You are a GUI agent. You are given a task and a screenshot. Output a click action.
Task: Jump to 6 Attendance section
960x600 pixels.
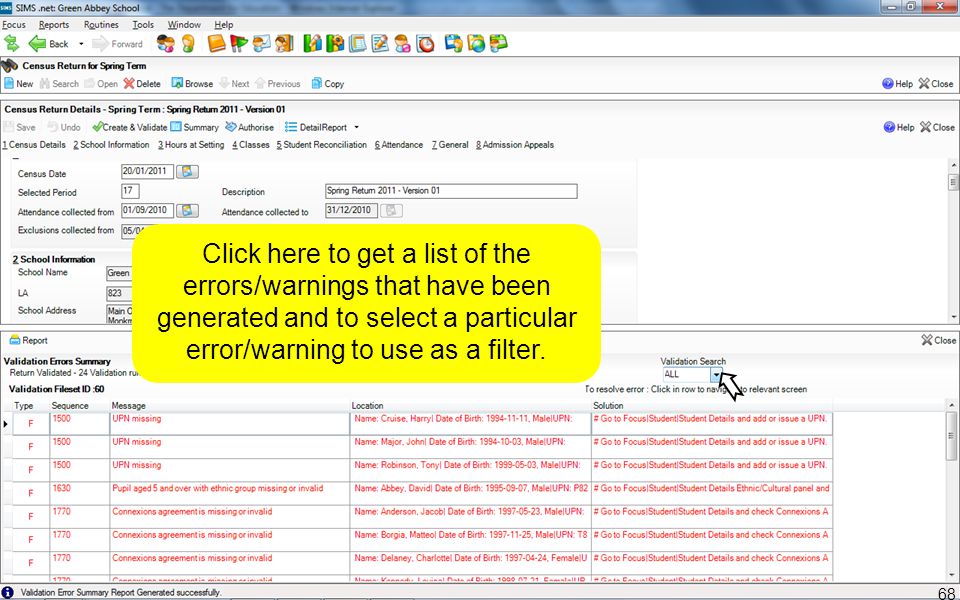point(399,145)
